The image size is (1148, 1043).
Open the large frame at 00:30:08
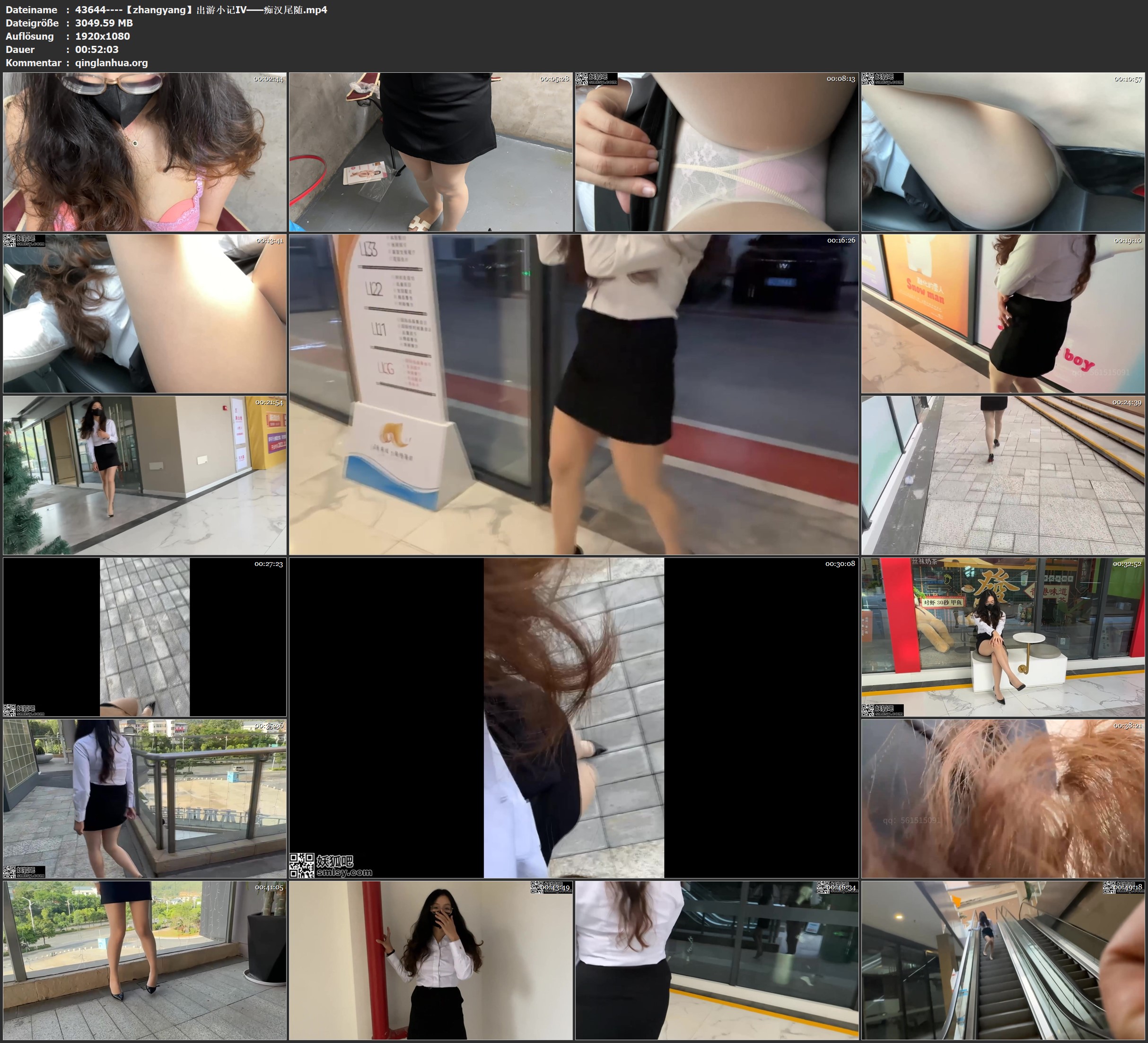[573, 717]
